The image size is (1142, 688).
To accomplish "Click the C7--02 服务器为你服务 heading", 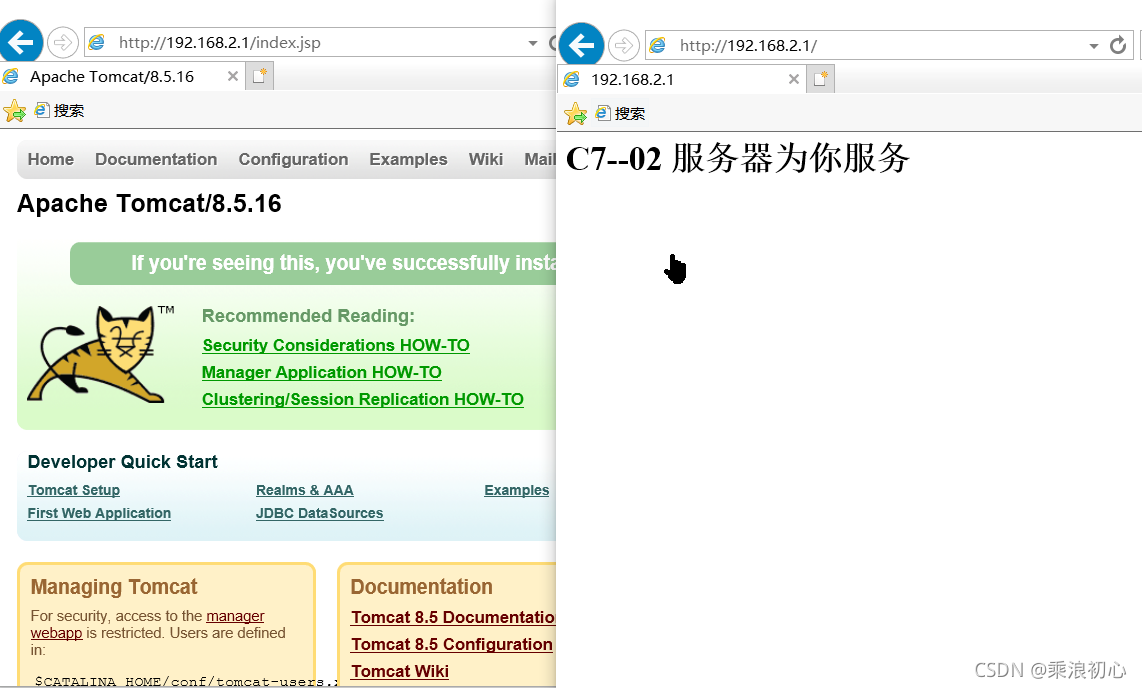I will (737, 158).
